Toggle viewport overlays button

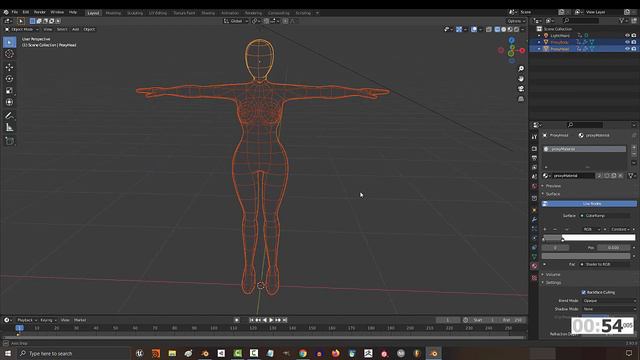474,29
